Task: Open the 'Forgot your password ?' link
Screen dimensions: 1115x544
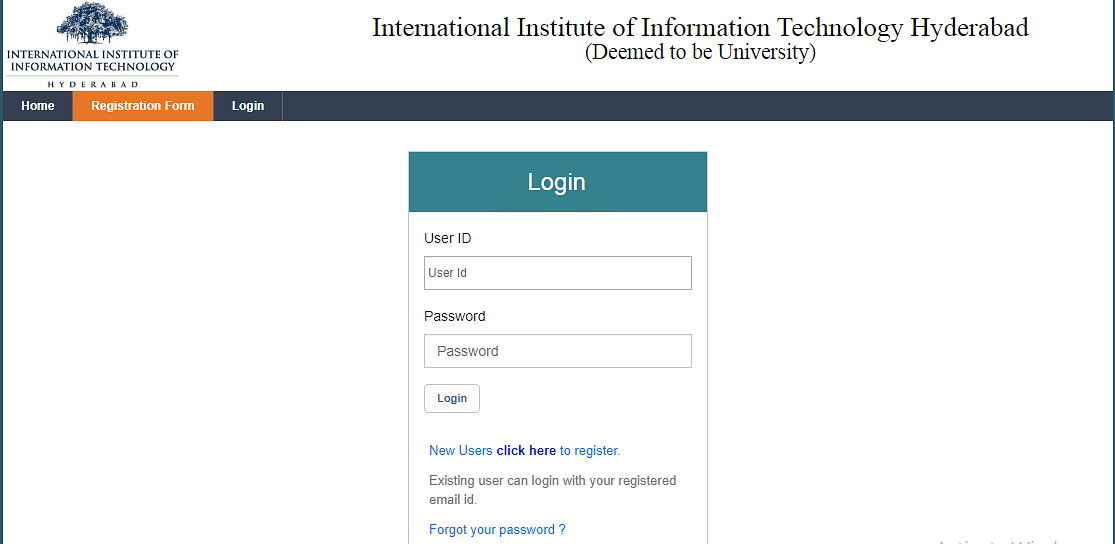Action: coord(497,530)
